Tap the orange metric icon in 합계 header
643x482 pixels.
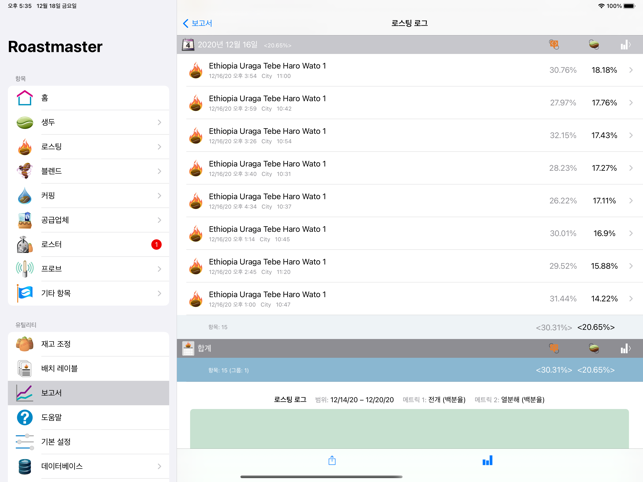click(x=554, y=348)
